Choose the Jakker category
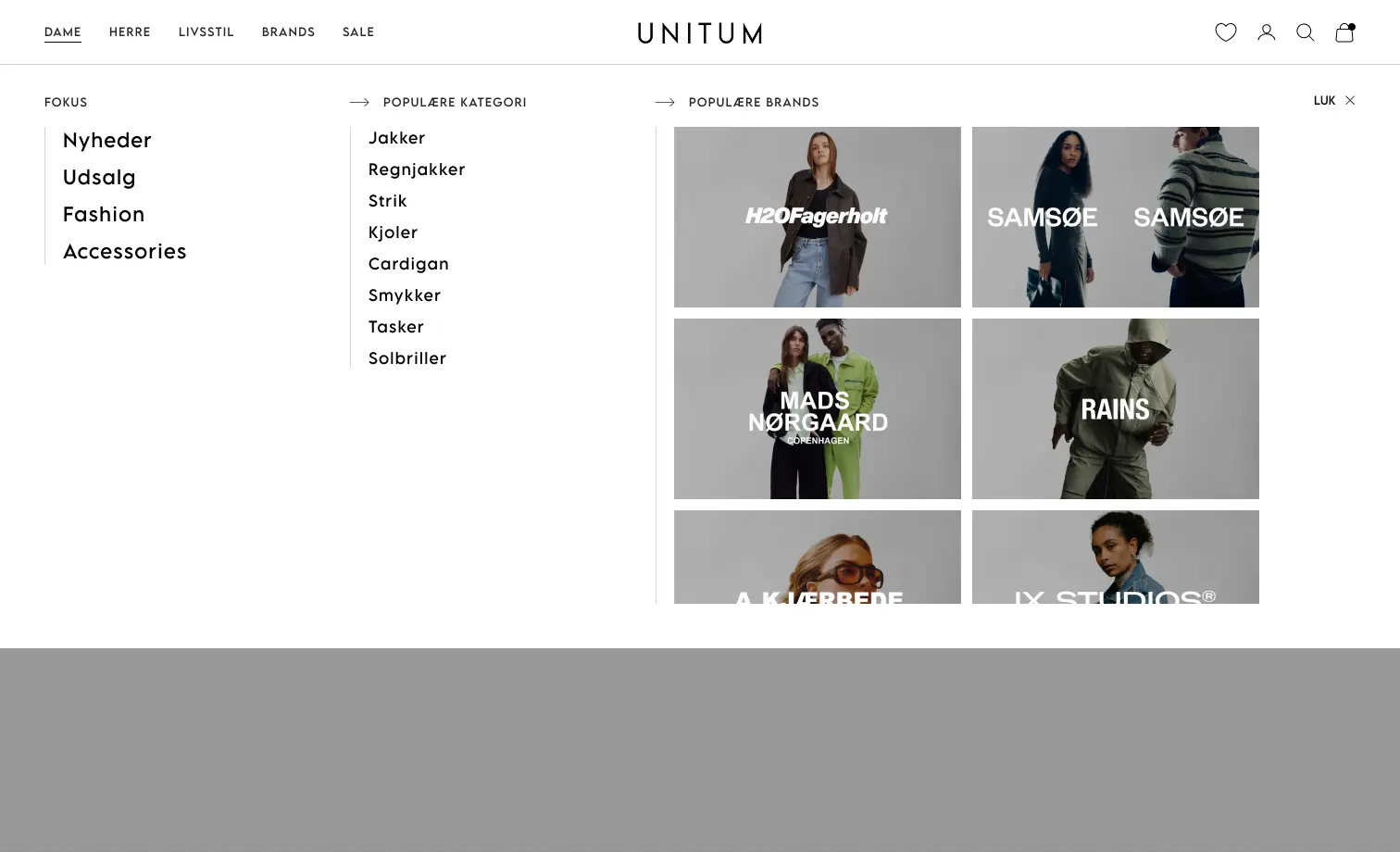This screenshot has width=1400, height=852. tap(397, 138)
